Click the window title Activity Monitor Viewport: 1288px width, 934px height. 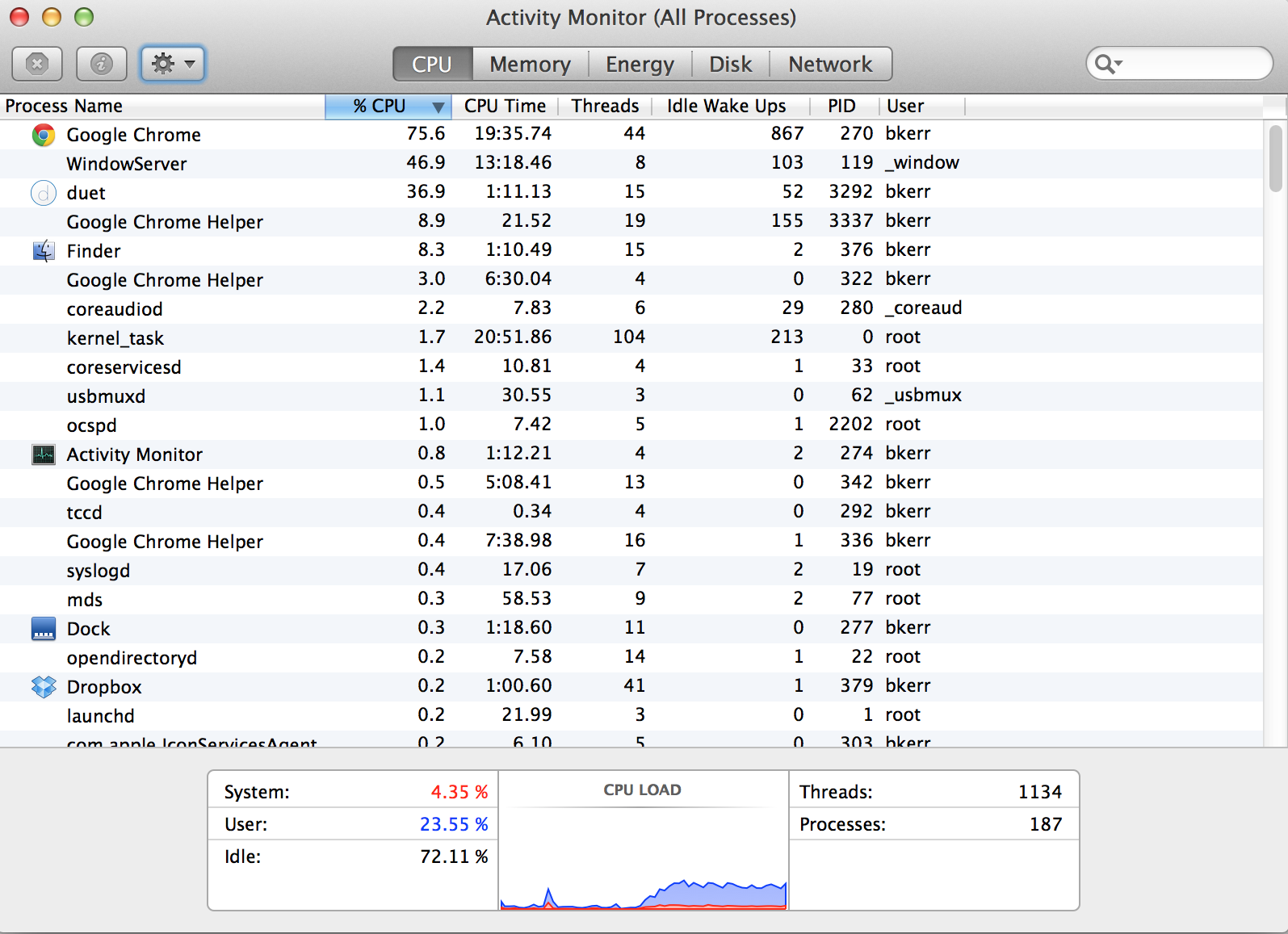point(641,18)
